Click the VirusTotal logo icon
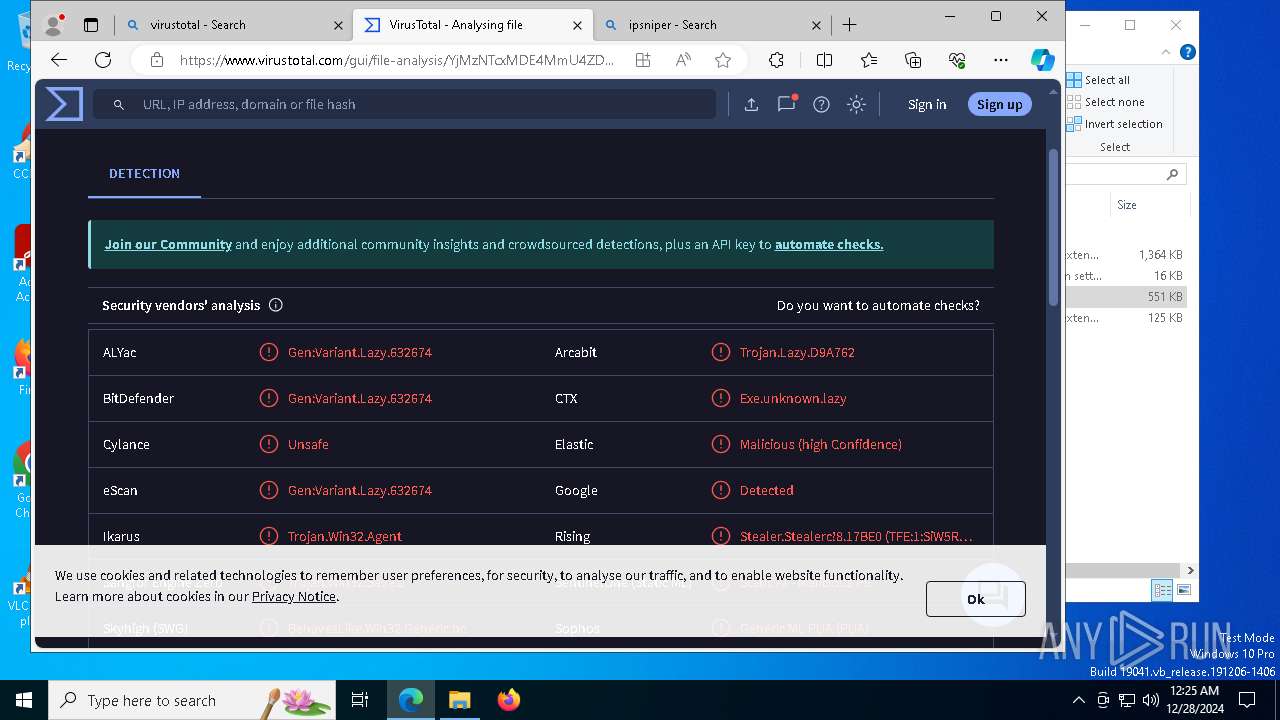Viewport: 1280px width, 720px height. [64, 104]
